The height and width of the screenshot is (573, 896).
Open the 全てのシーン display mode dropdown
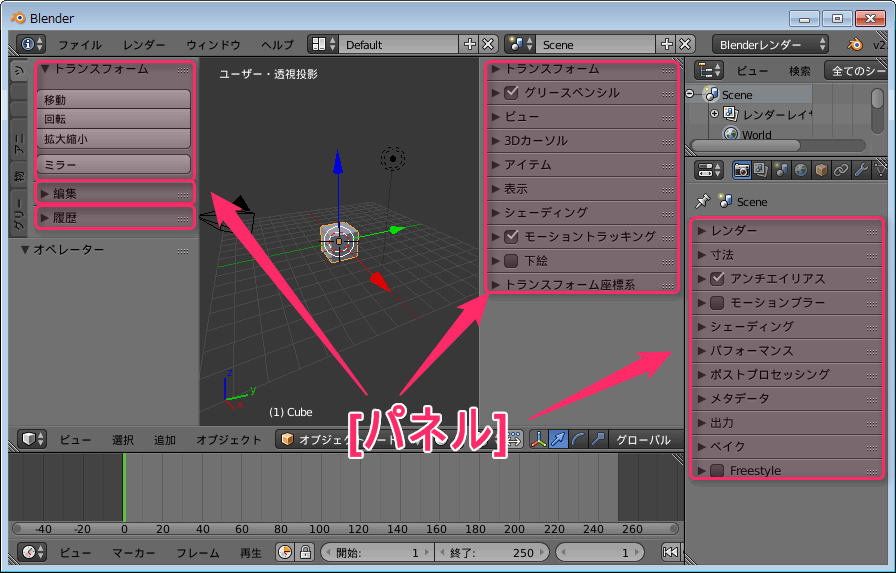click(857, 70)
